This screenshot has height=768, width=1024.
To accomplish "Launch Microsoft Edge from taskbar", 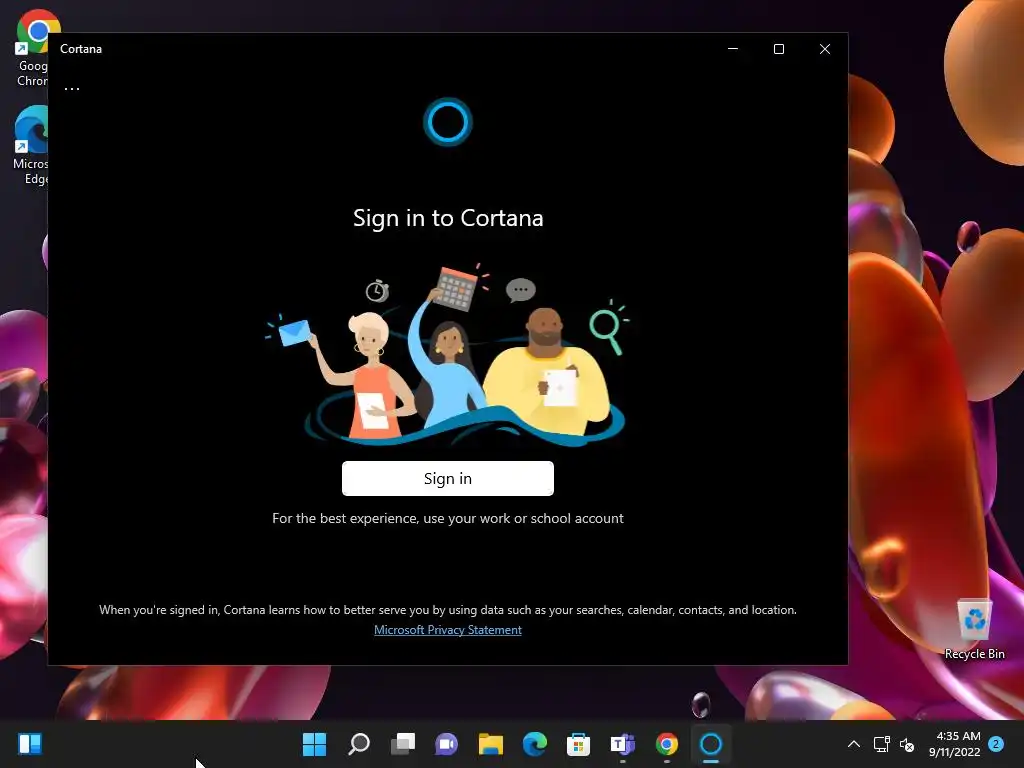I will click(535, 744).
